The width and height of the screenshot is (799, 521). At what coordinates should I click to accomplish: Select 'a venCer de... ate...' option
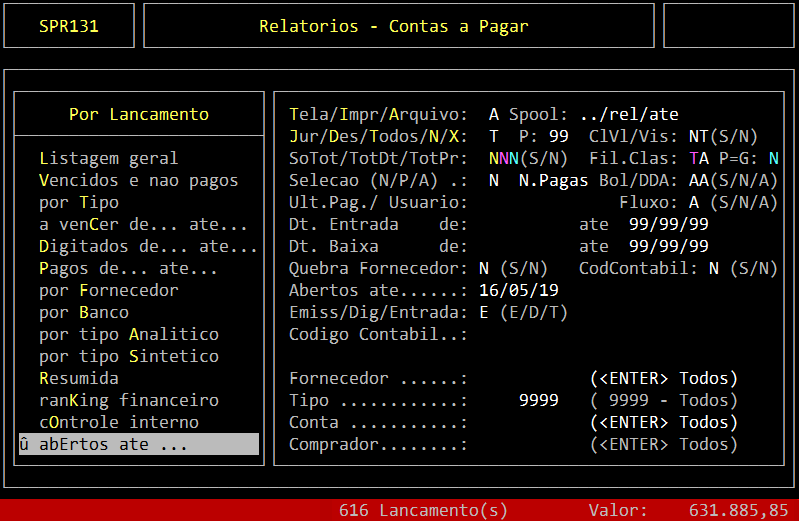(x=143, y=224)
